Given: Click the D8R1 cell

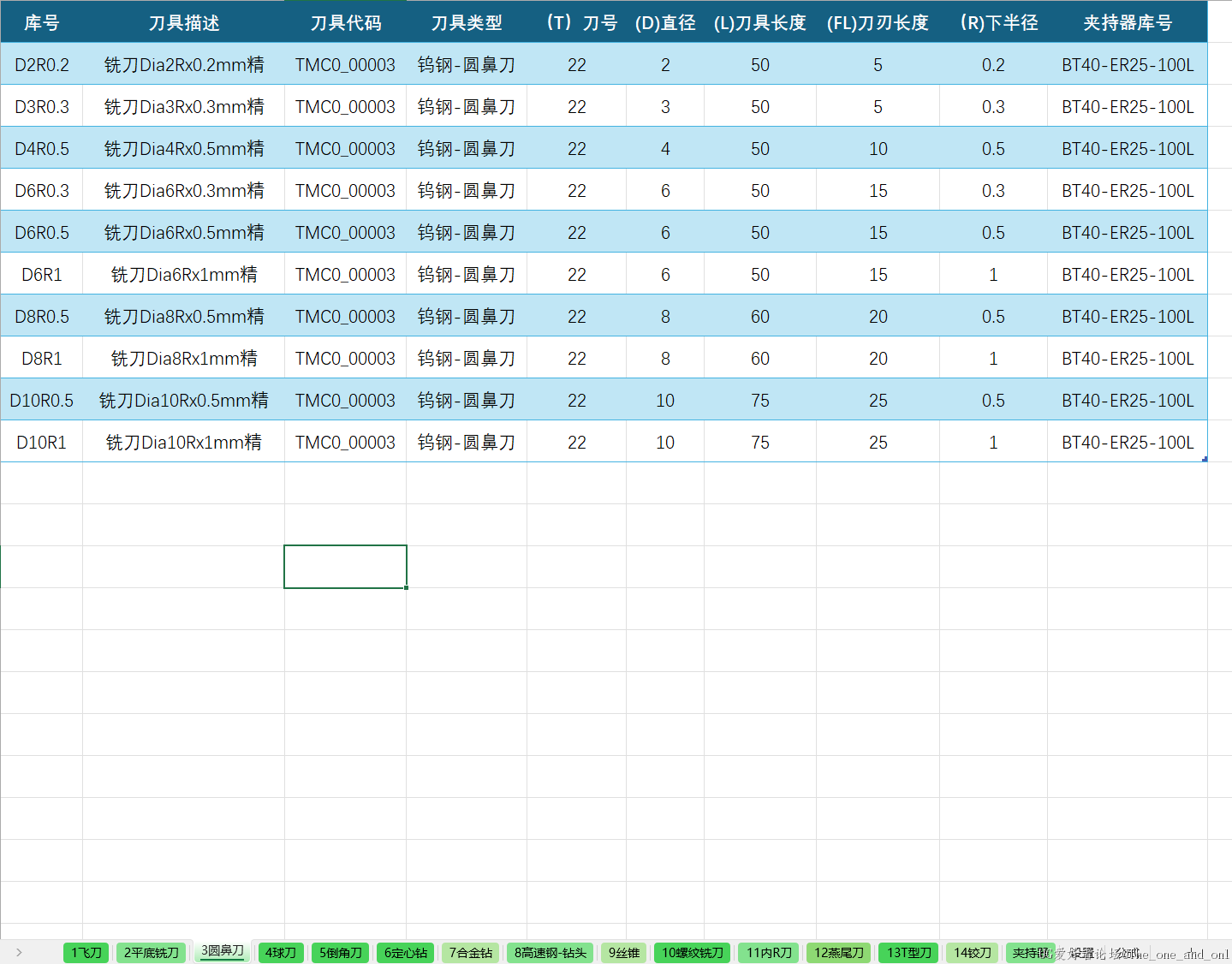Looking at the screenshot, I should (x=42, y=358).
